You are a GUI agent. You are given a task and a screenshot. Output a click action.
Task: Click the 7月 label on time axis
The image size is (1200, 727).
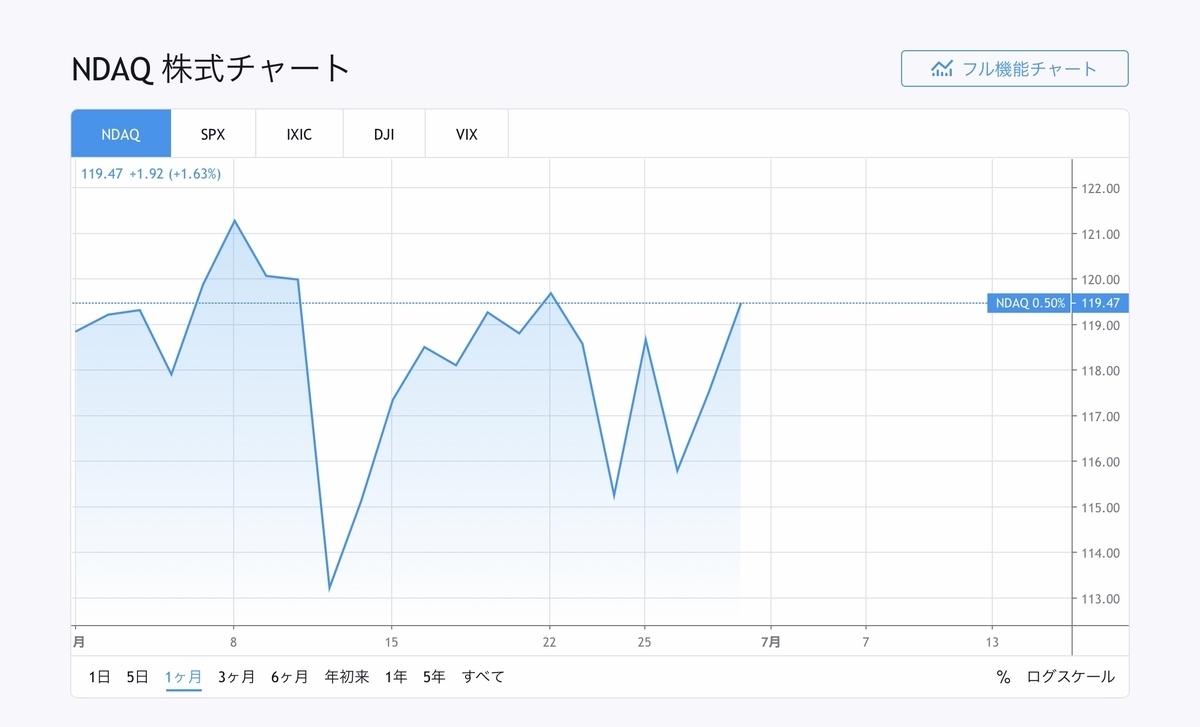(x=770, y=641)
